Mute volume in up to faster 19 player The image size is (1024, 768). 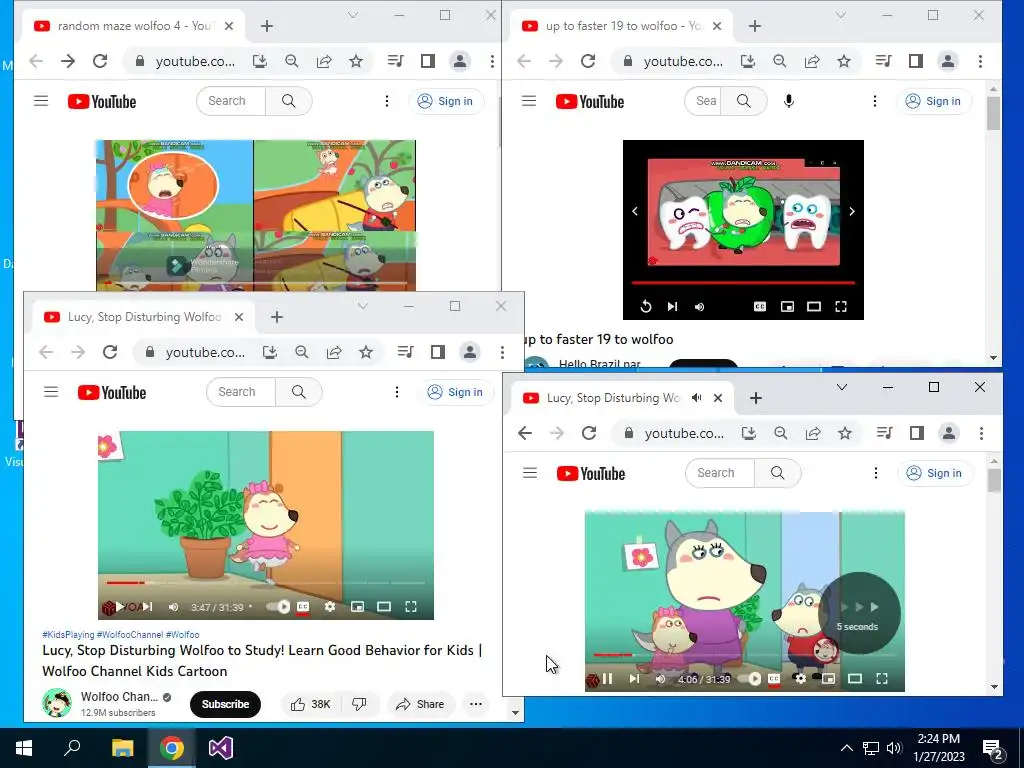699,306
